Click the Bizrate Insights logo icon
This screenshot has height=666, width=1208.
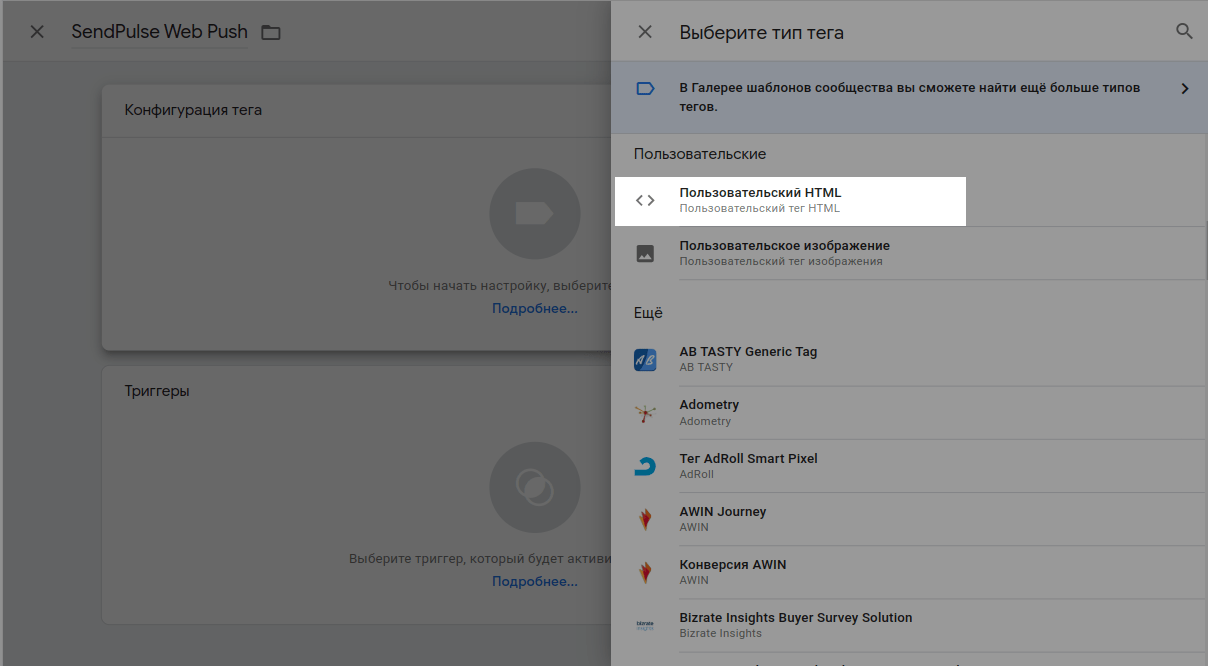[645, 625]
